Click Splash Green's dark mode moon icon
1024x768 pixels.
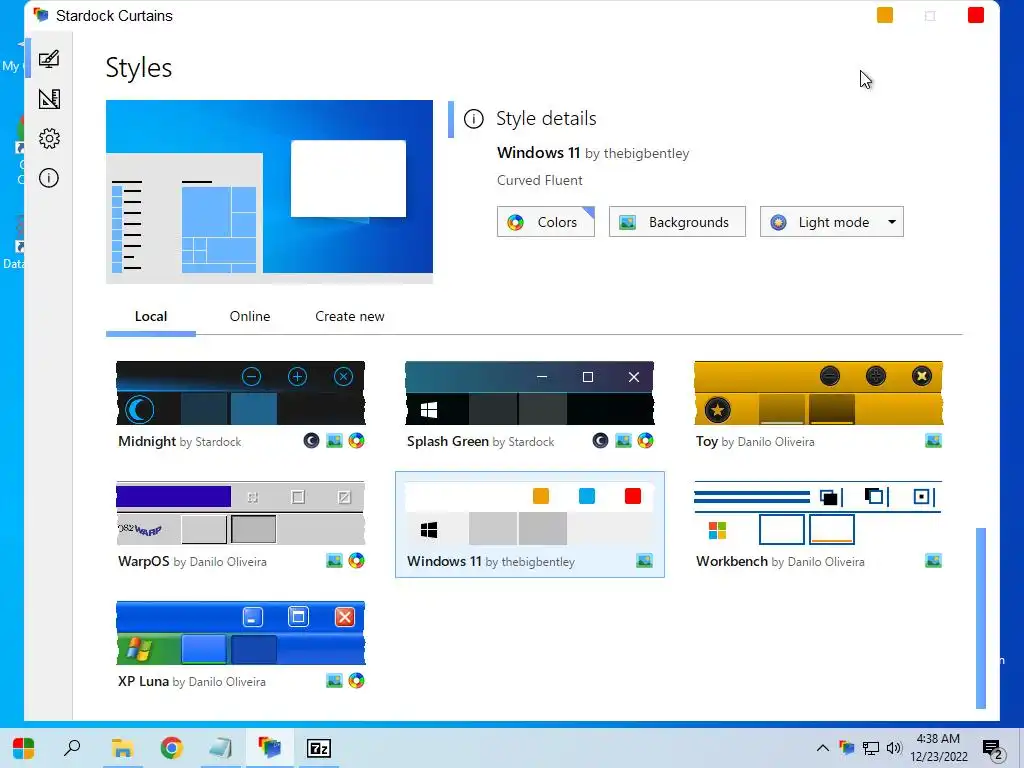coord(600,441)
